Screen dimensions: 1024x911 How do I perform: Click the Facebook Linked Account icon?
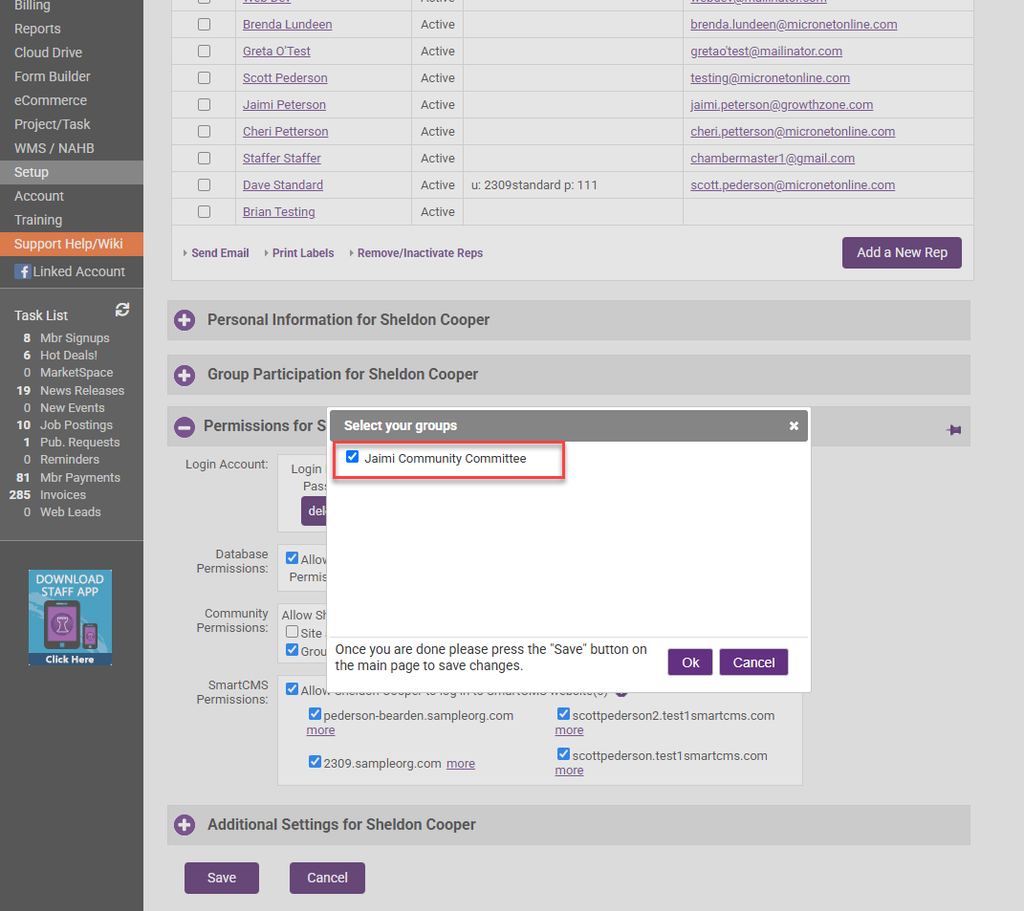(x=22, y=272)
